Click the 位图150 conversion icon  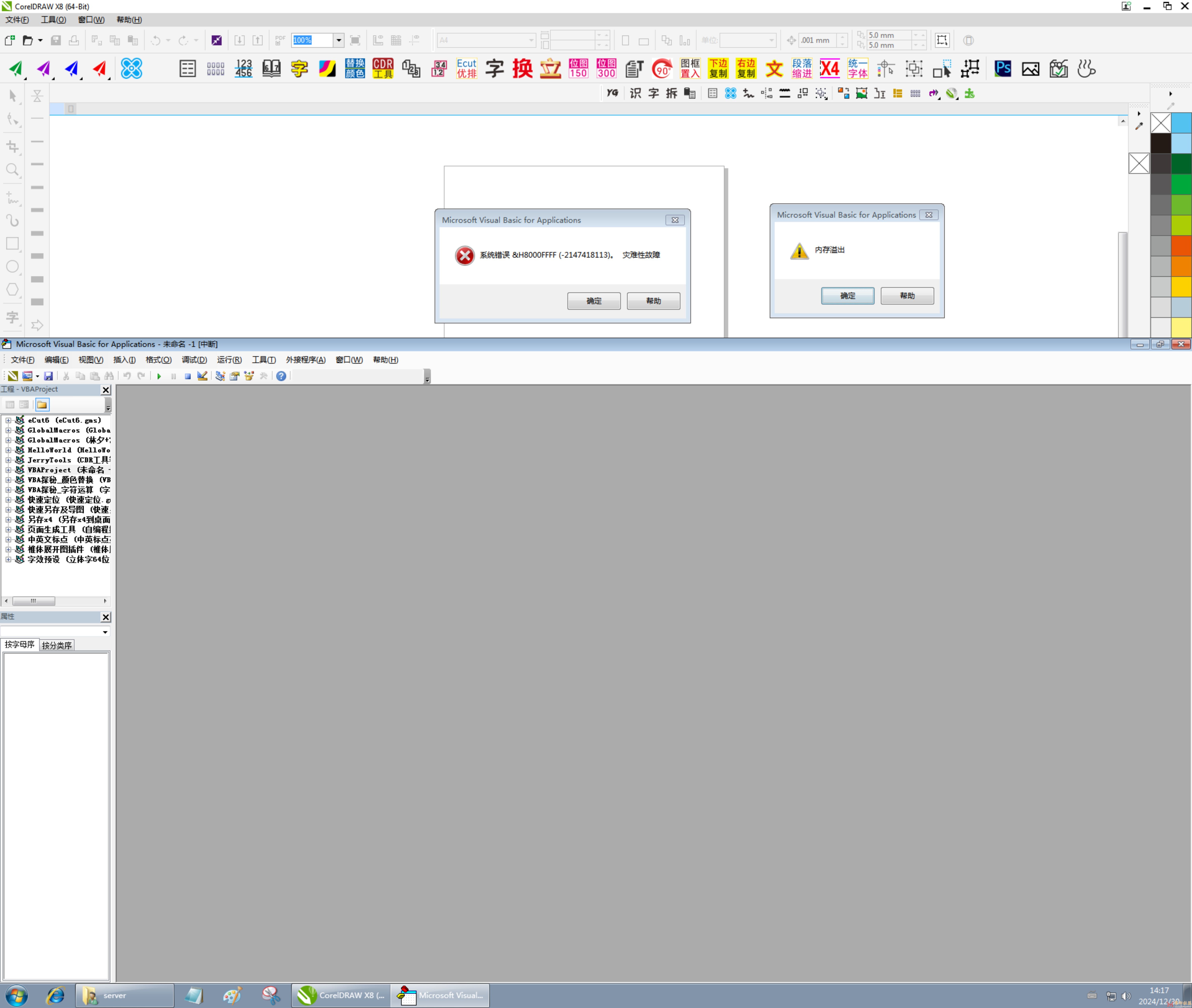[578, 69]
